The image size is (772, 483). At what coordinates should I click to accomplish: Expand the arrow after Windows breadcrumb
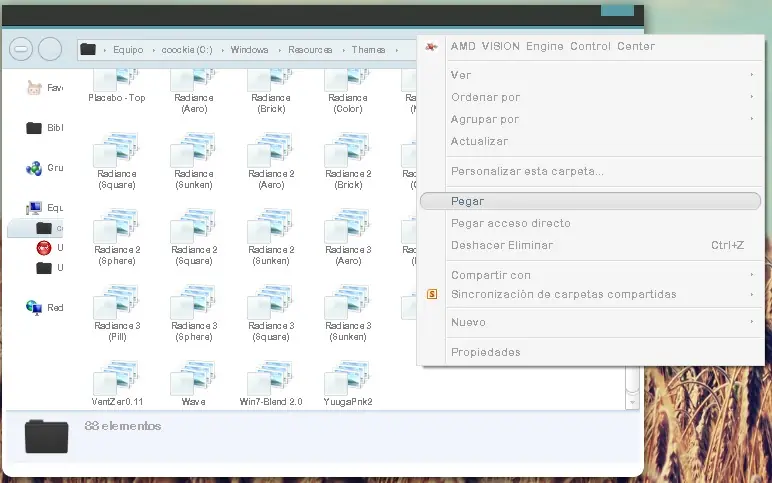pos(279,50)
